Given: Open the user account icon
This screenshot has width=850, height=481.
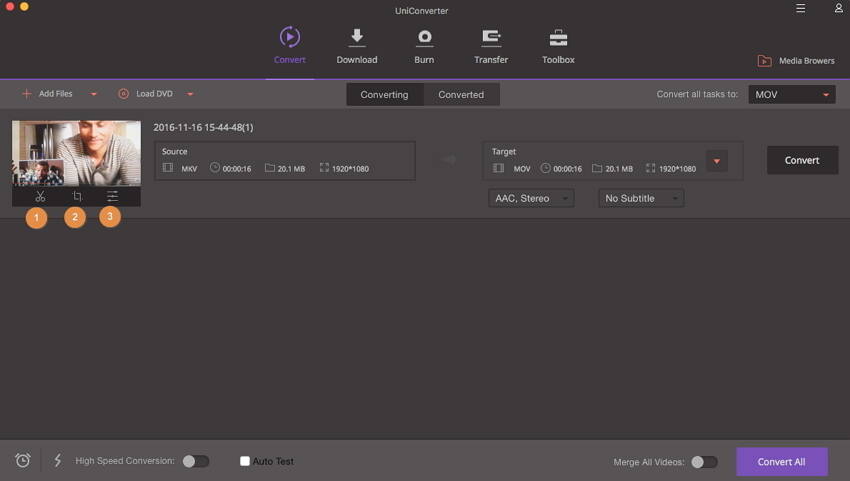Looking at the screenshot, I should (x=838, y=8).
